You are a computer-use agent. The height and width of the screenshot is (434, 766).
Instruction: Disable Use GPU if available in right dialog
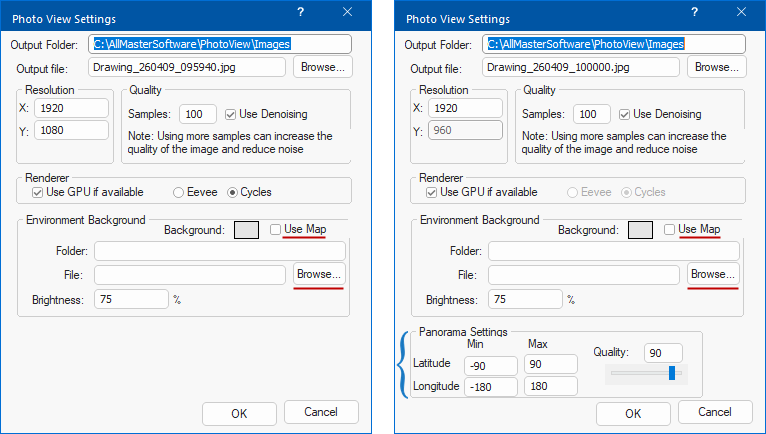(432, 192)
